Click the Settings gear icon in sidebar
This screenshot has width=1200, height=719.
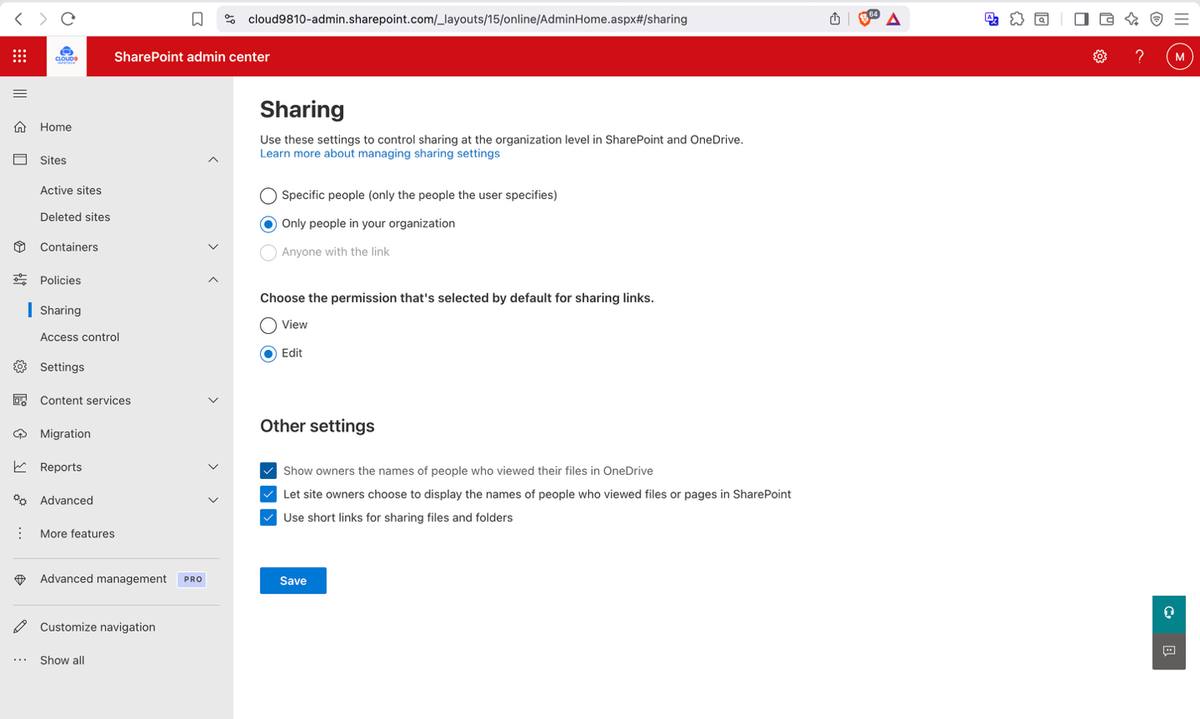click(x=19, y=367)
